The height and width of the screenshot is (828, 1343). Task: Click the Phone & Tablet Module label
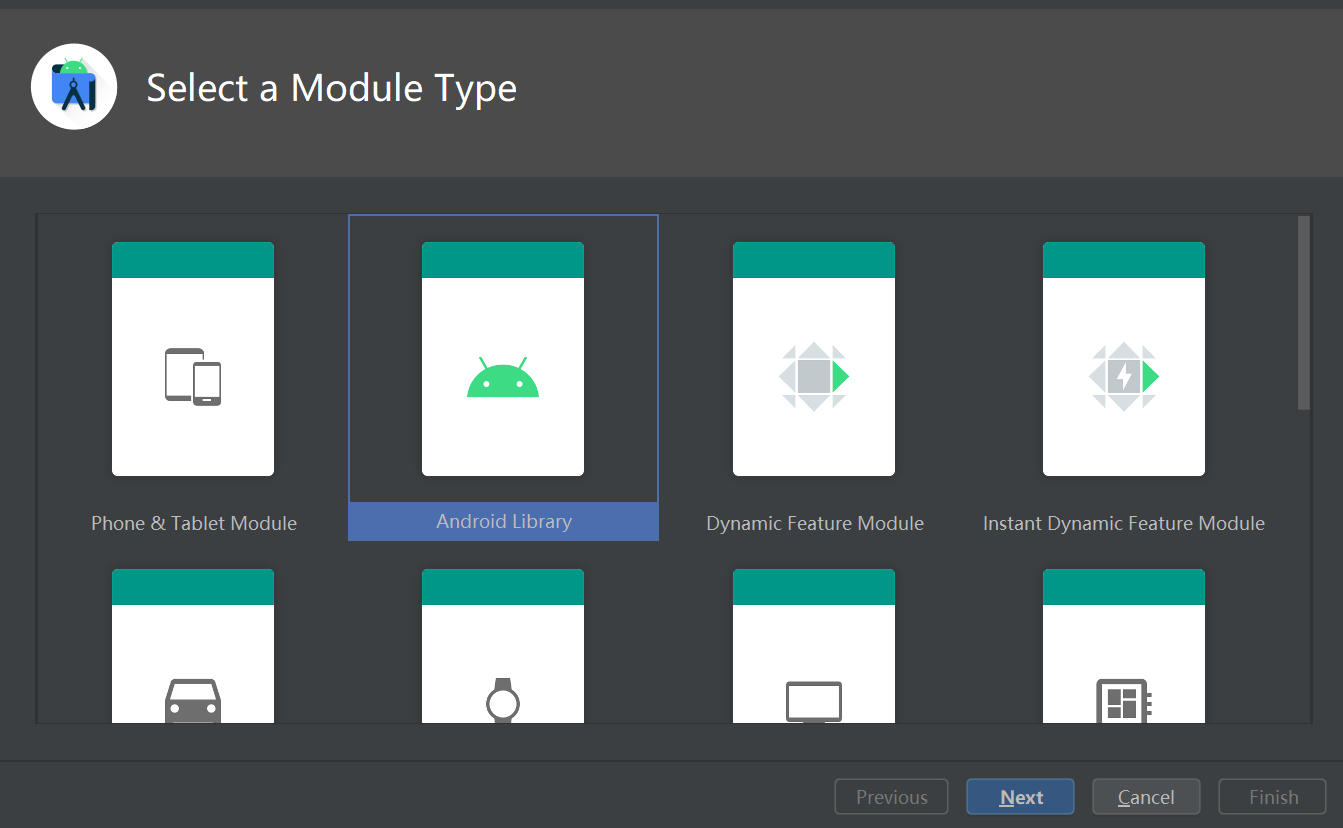pyautogui.click(x=194, y=523)
